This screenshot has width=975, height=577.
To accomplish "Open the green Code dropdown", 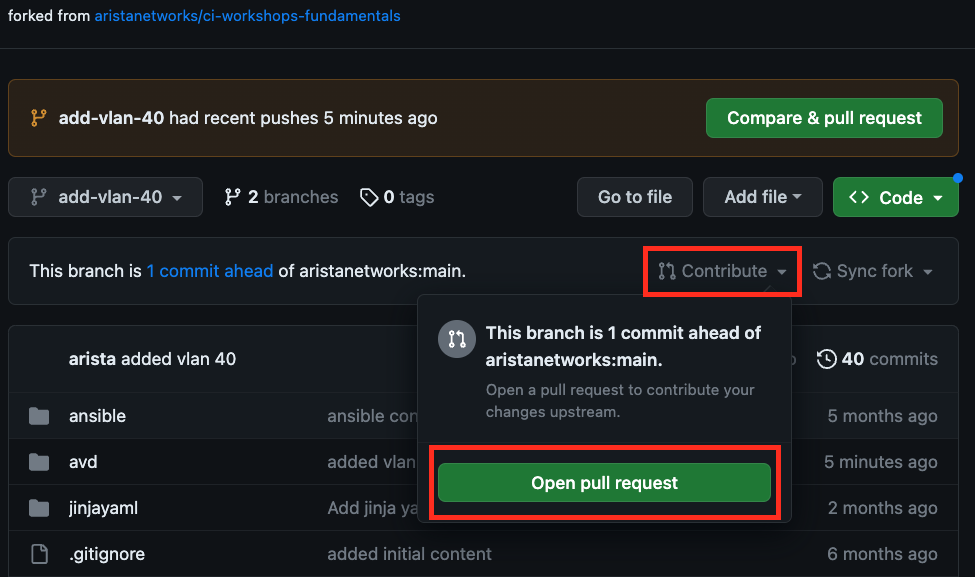I will (x=895, y=197).
